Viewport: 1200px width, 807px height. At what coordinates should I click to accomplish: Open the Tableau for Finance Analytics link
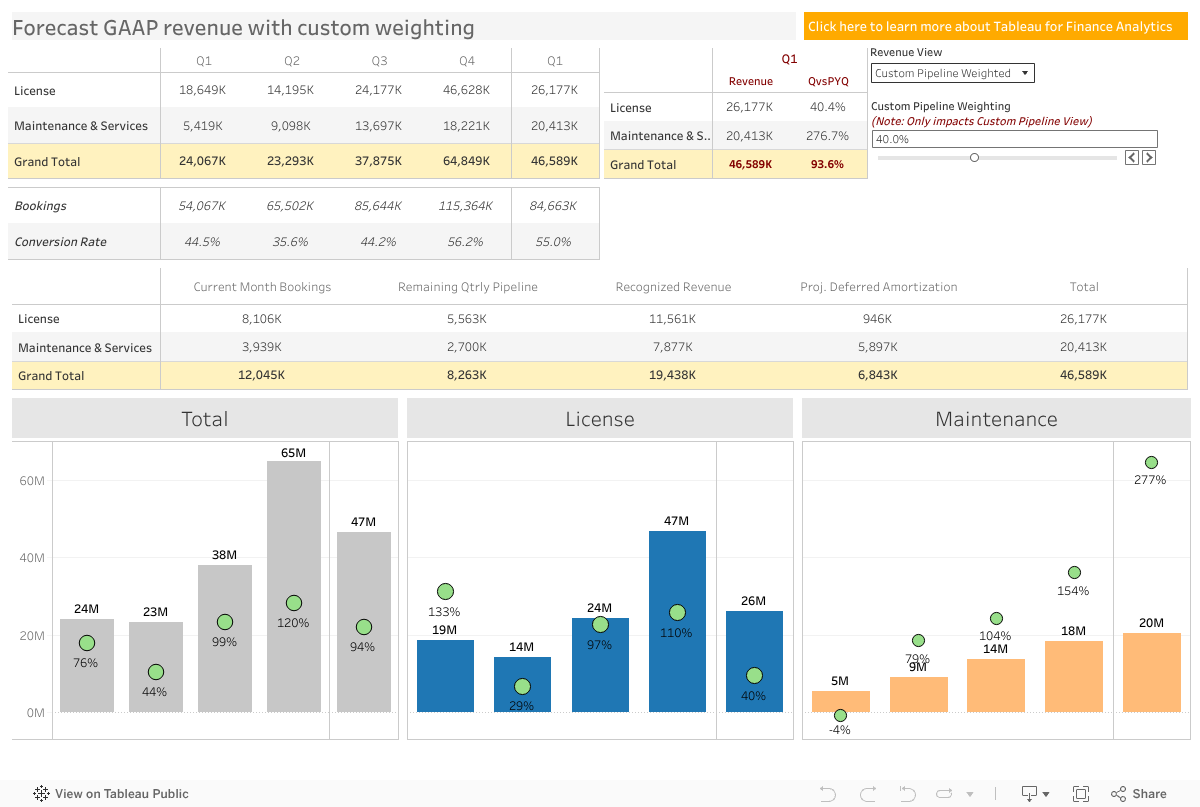(x=995, y=26)
